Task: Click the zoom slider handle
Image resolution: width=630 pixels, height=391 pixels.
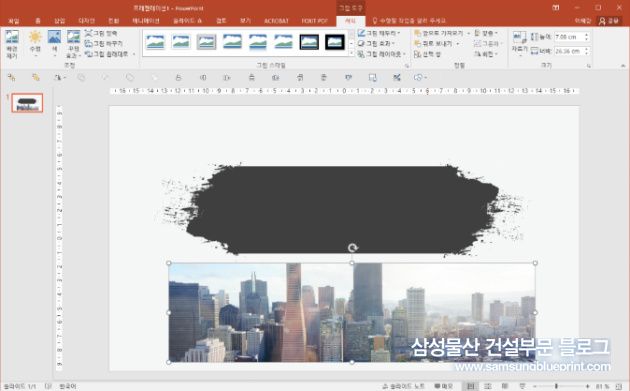Action: [556, 386]
